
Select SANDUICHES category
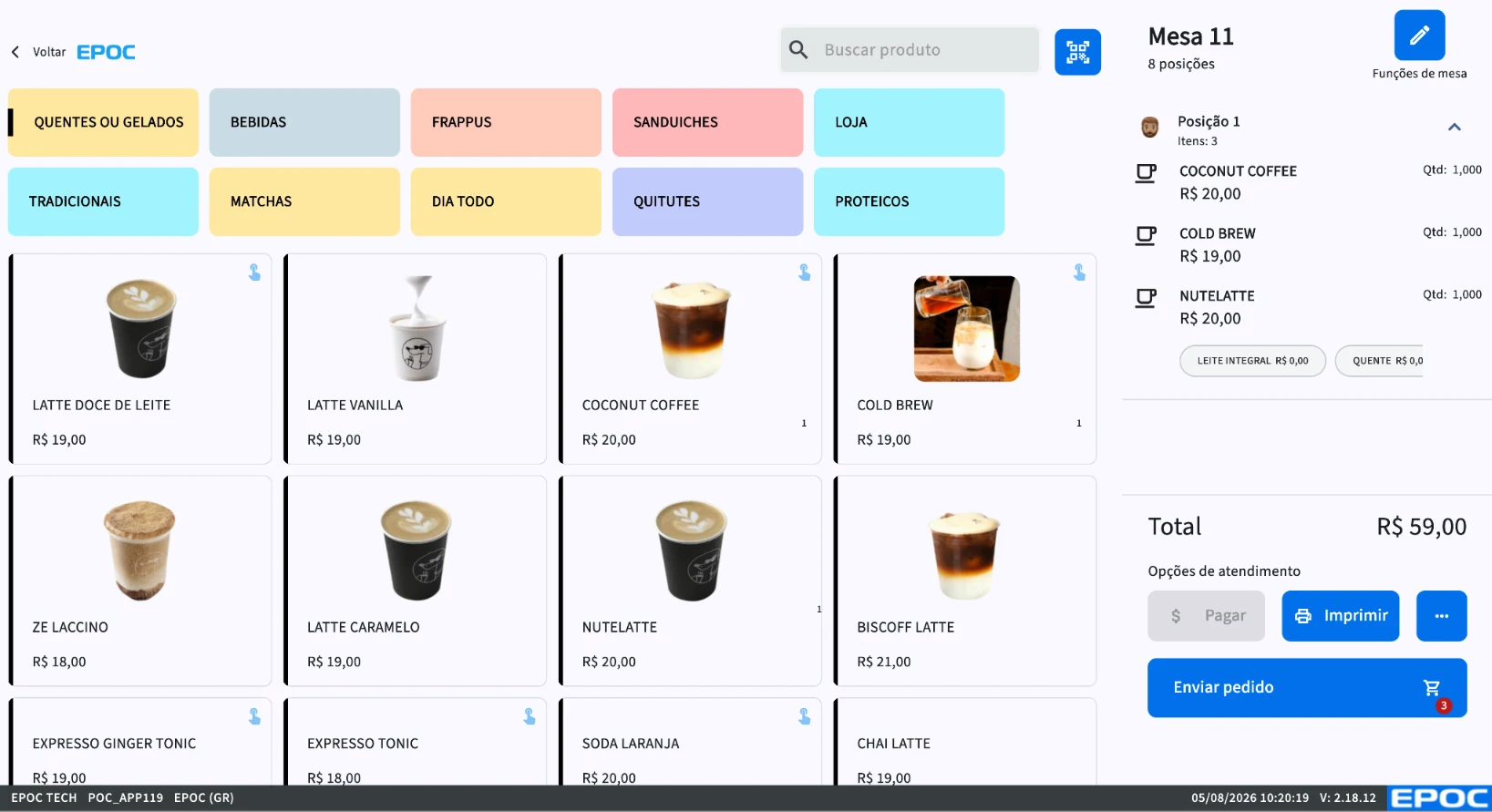point(707,122)
